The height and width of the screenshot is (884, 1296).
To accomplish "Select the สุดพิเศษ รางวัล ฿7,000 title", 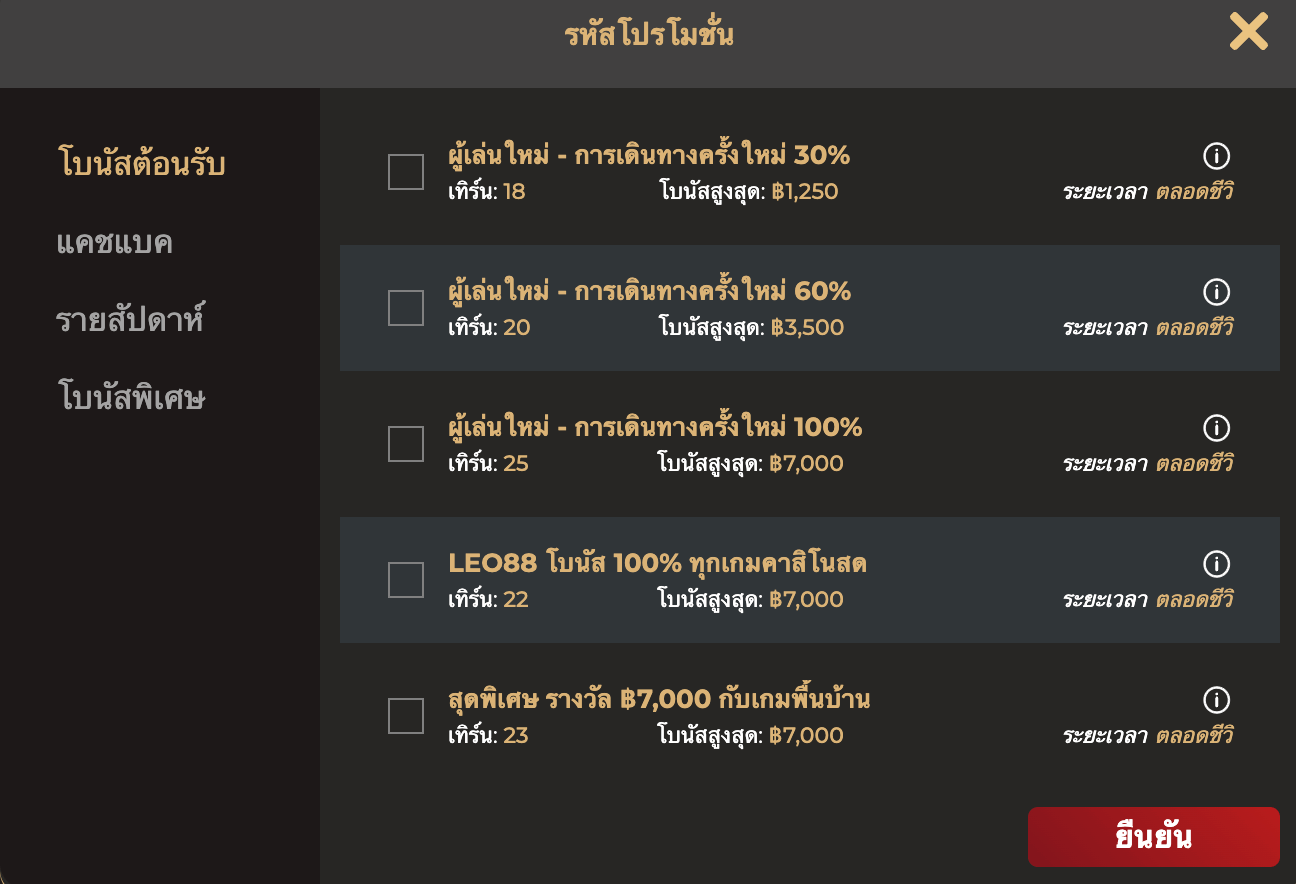I will point(659,699).
